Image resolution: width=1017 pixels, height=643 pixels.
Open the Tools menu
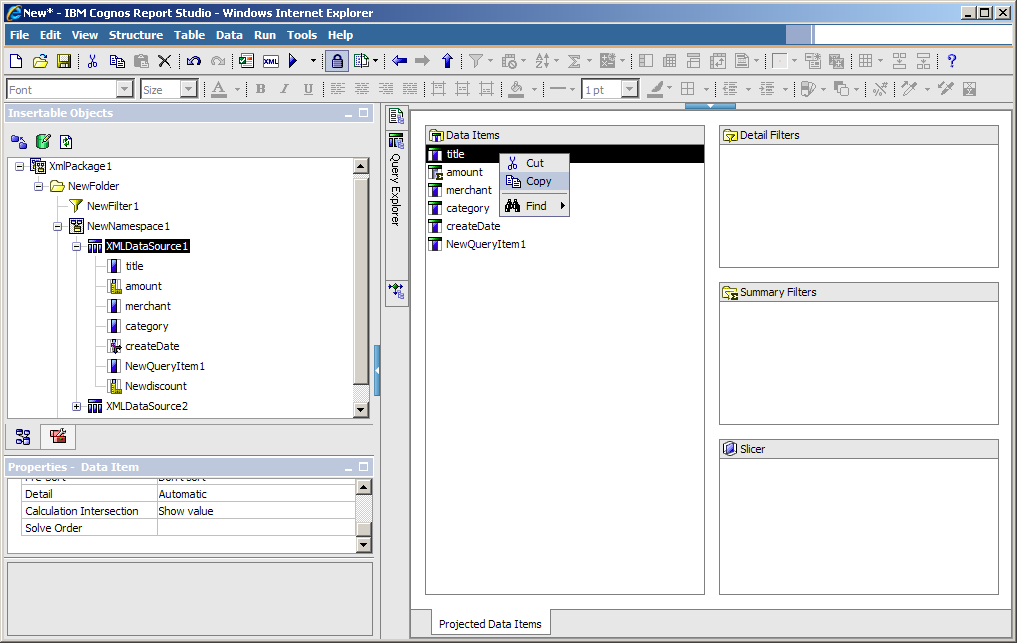point(302,35)
